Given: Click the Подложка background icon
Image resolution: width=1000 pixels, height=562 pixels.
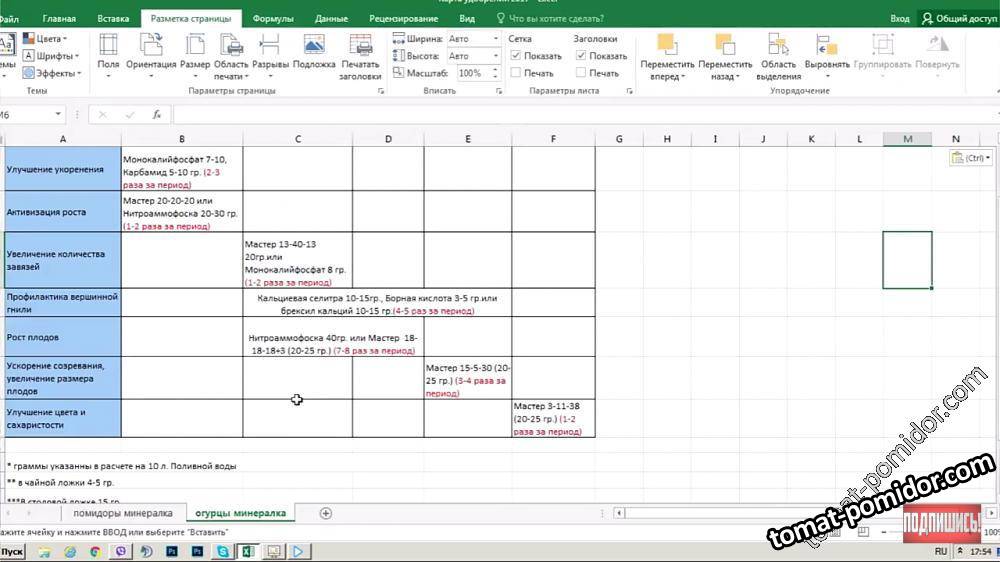Looking at the screenshot, I should 314,52.
